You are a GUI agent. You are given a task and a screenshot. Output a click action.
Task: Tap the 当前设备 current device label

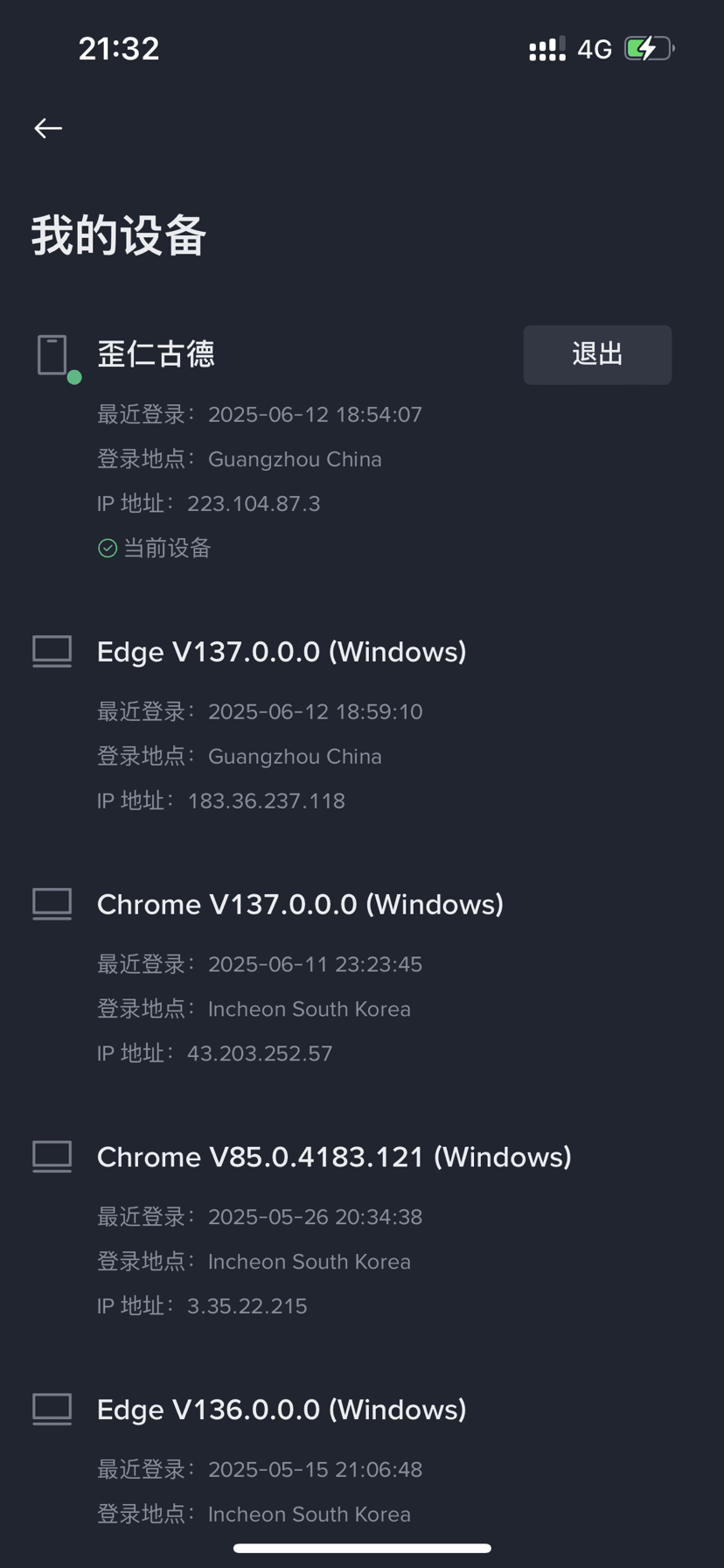pyautogui.click(x=167, y=548)
